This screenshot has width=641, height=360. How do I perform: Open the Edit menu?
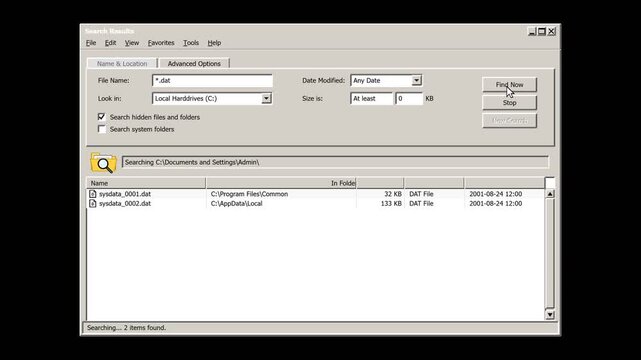(x=110, y=43)
